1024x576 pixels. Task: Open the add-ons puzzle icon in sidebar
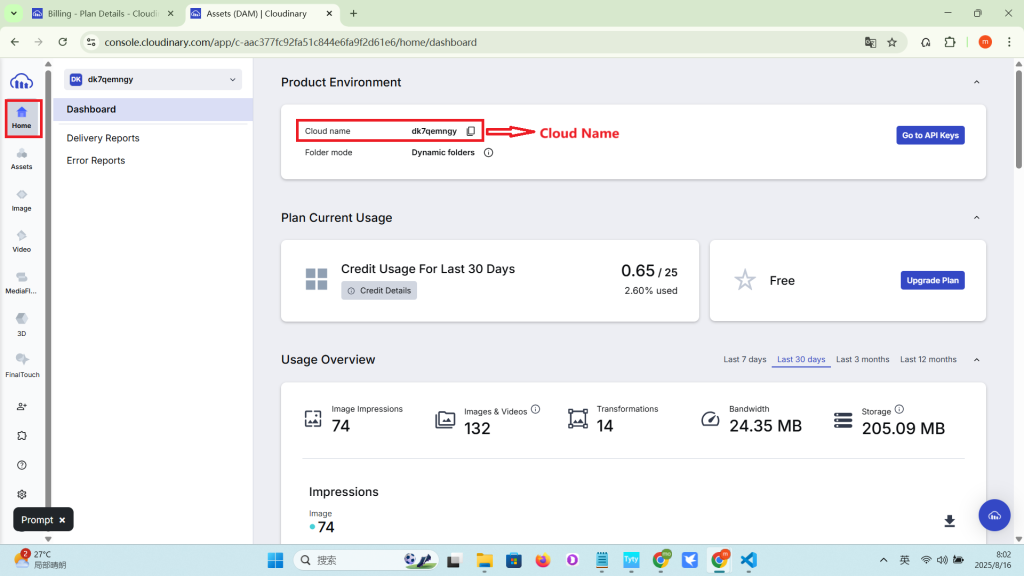(22, 436)
